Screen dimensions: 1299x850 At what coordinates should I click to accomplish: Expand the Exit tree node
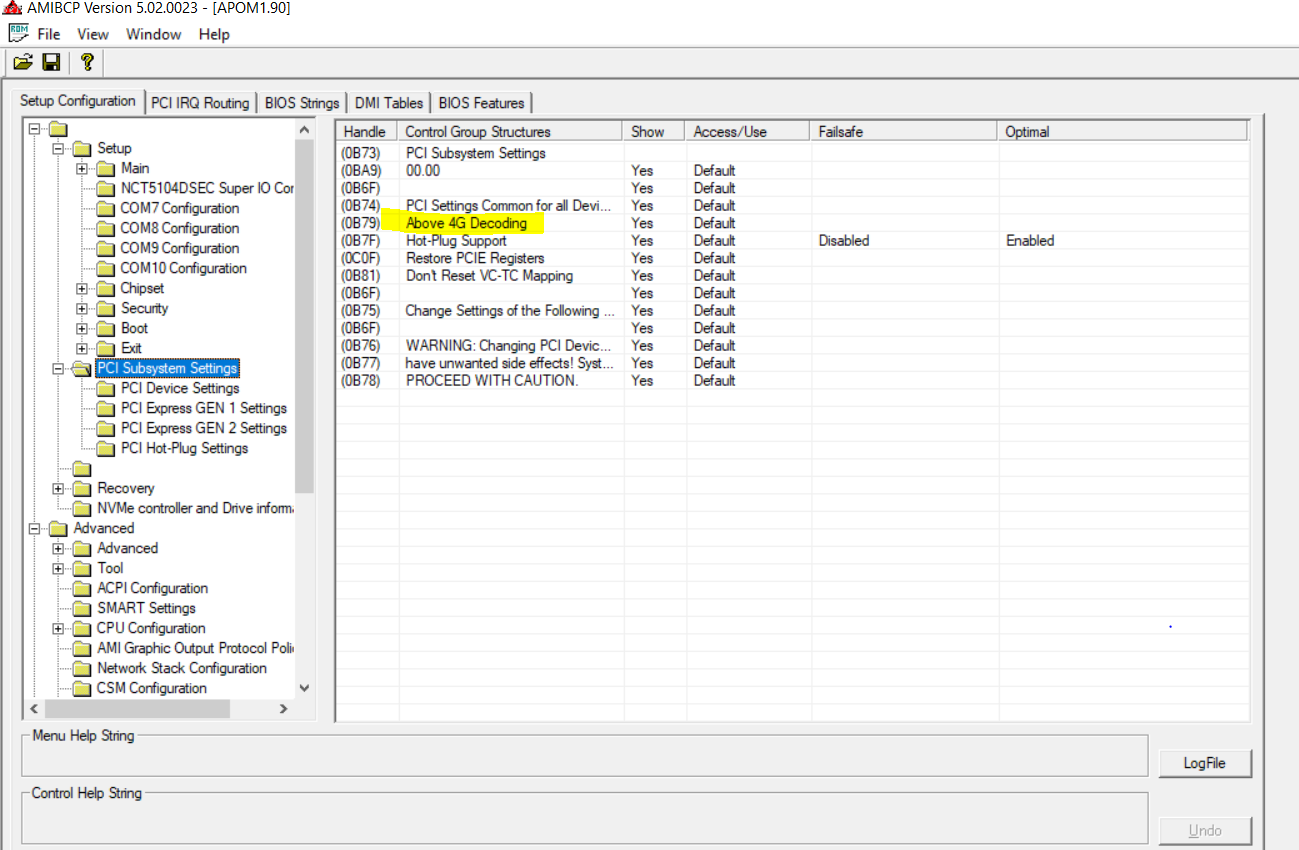82,348
